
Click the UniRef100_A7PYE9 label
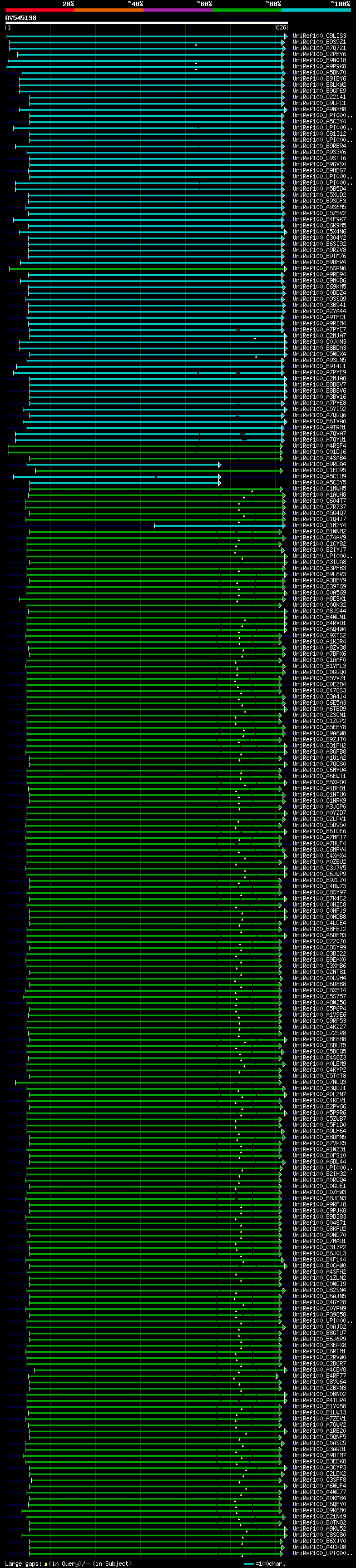tap(319, 372)
